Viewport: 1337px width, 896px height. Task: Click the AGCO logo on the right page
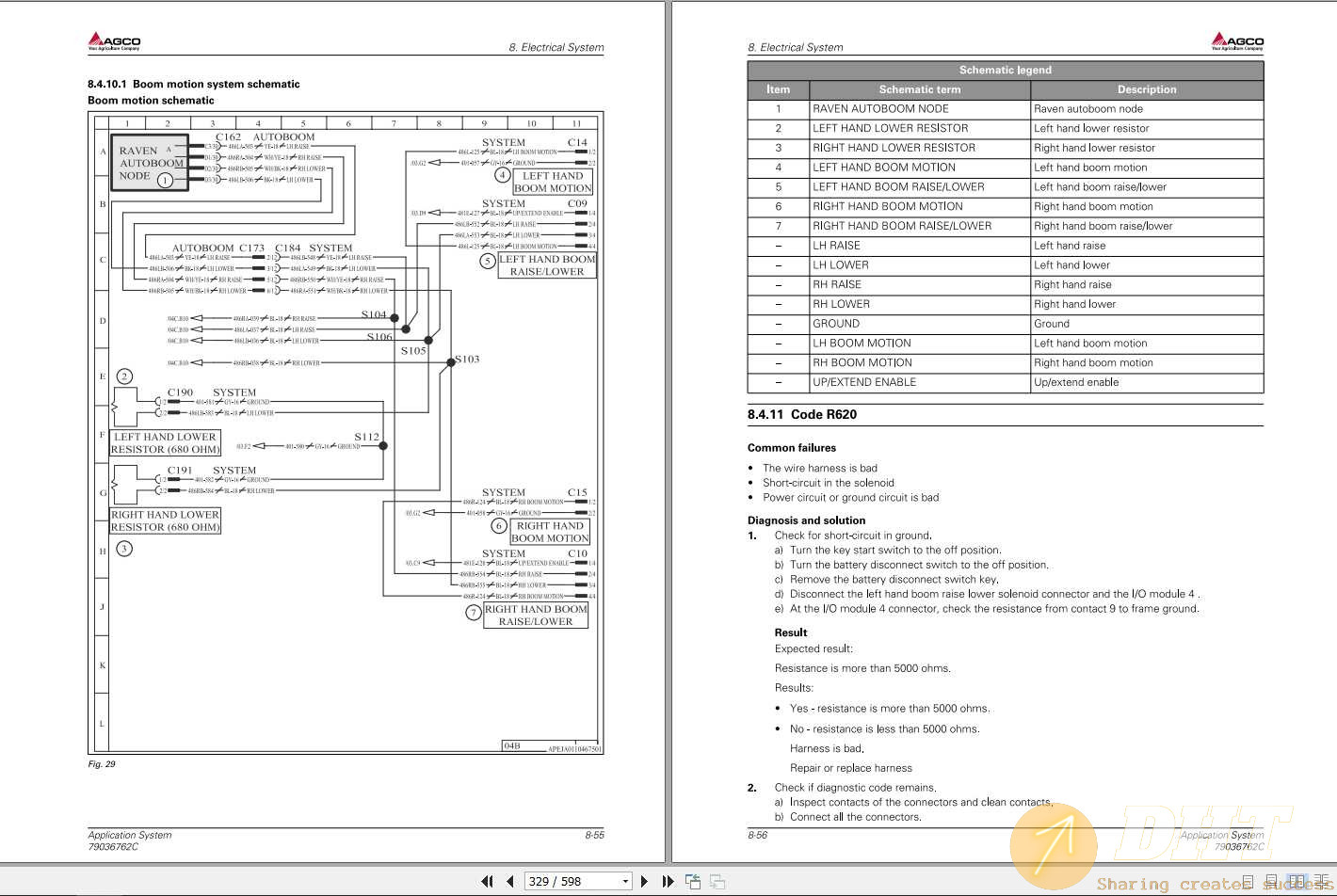point(1237,40)
